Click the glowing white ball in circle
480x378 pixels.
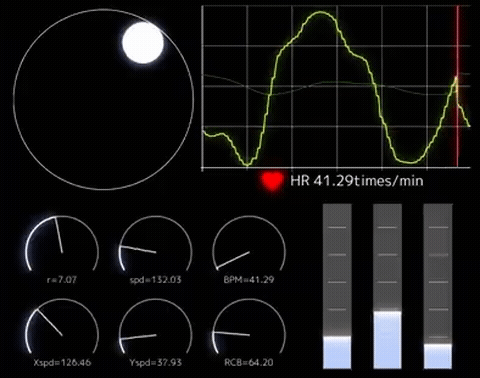click(143, 43)
